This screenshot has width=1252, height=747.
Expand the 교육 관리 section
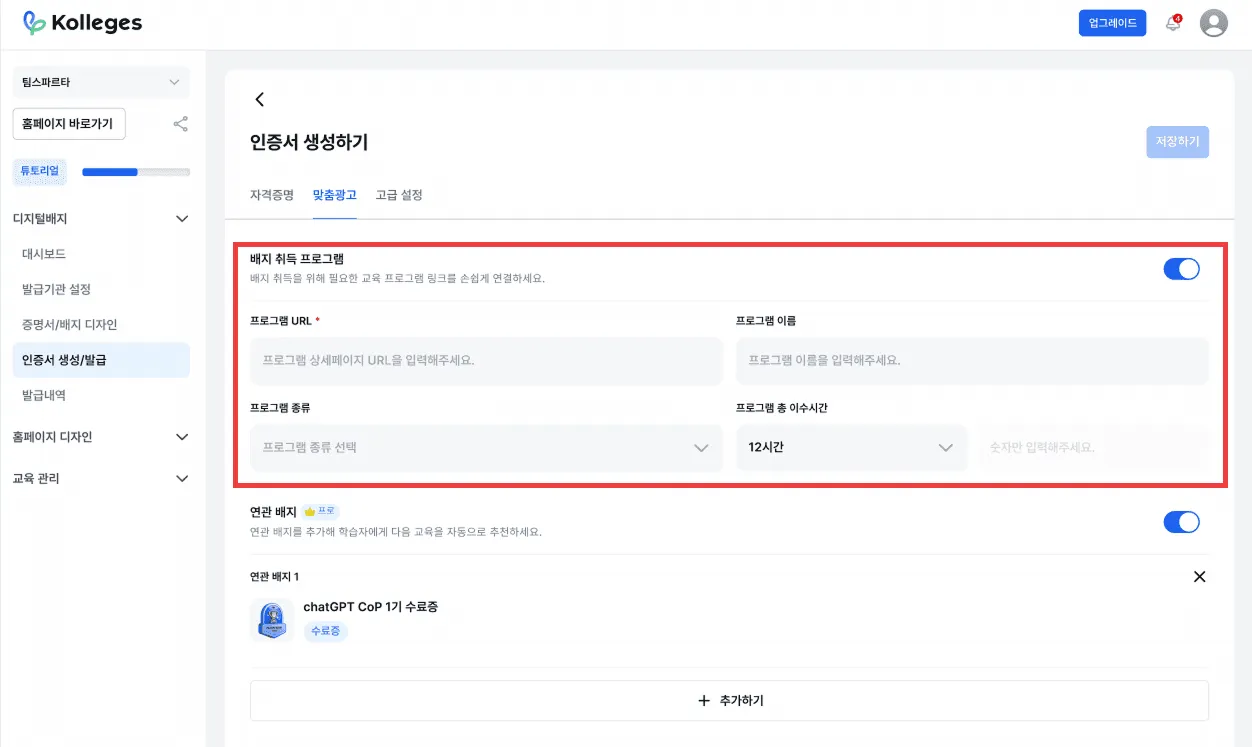(182, 479)
